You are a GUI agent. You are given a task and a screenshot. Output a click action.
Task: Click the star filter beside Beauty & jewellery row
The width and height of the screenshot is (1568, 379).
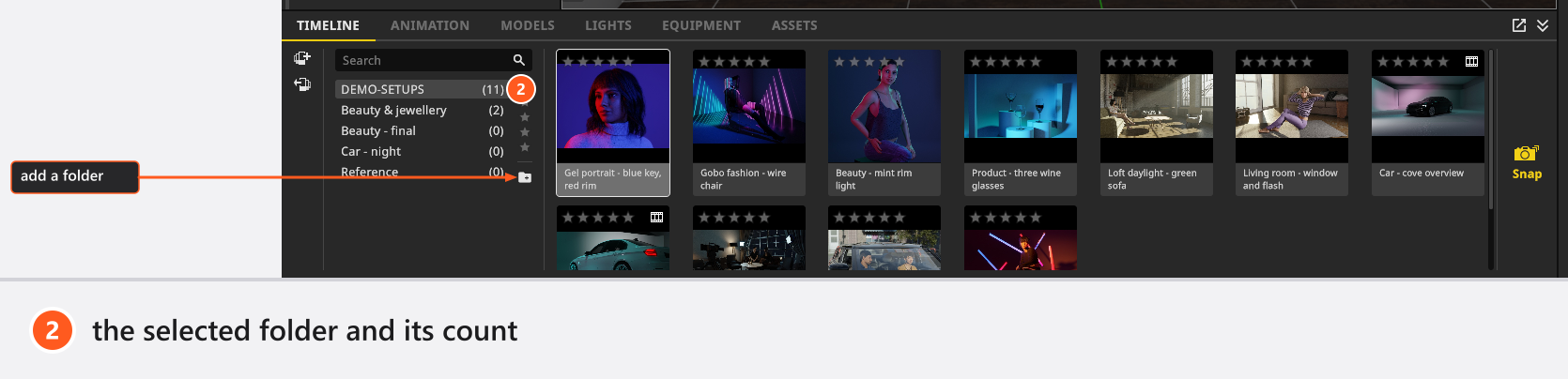(x=525, y=117)
